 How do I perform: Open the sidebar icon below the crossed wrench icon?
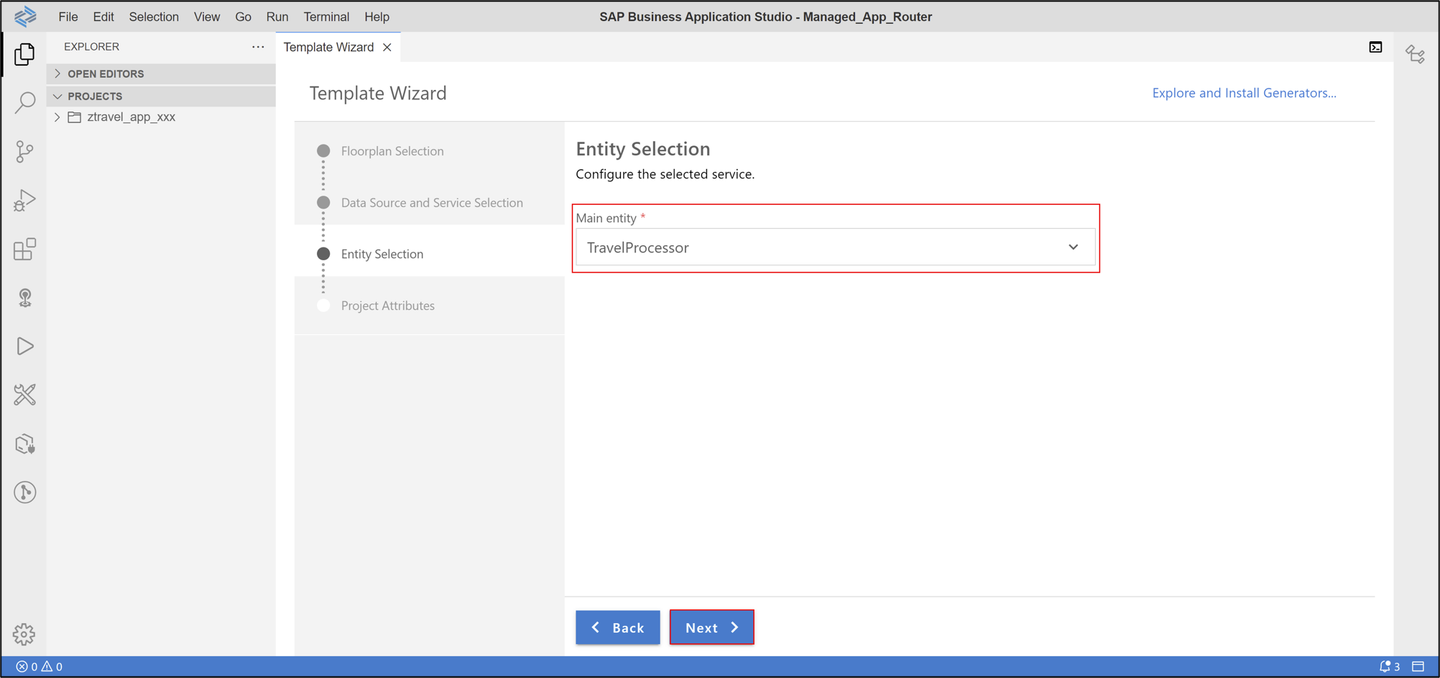point(25,444)
